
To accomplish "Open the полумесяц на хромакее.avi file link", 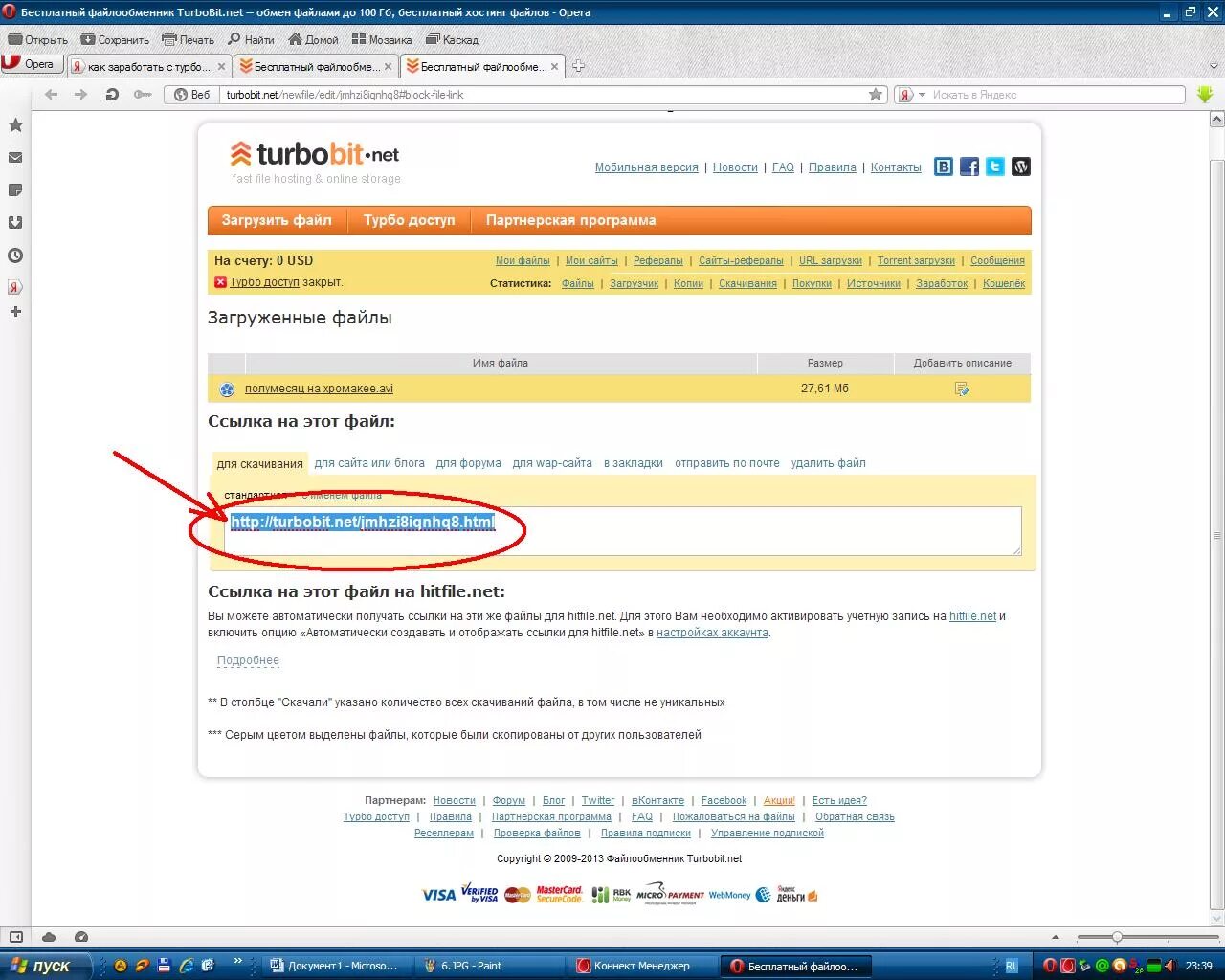I will [319, 389].
